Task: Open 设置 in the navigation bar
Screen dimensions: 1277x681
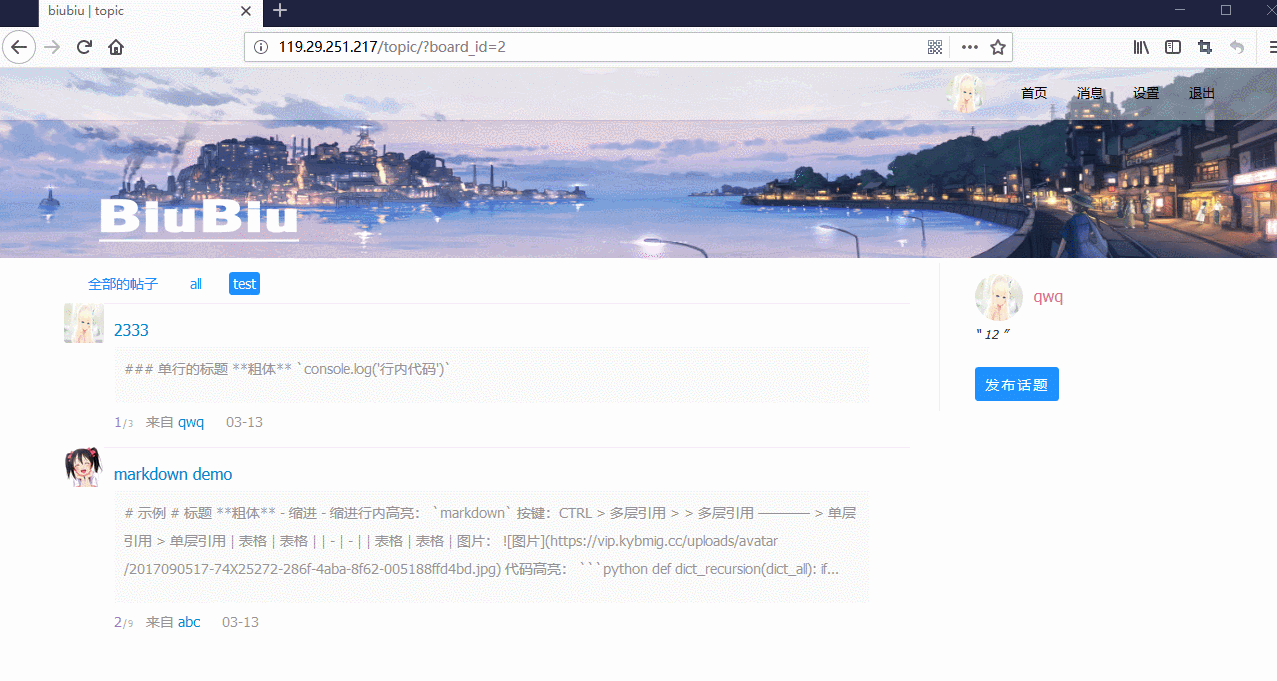Action: (1146, 93)
